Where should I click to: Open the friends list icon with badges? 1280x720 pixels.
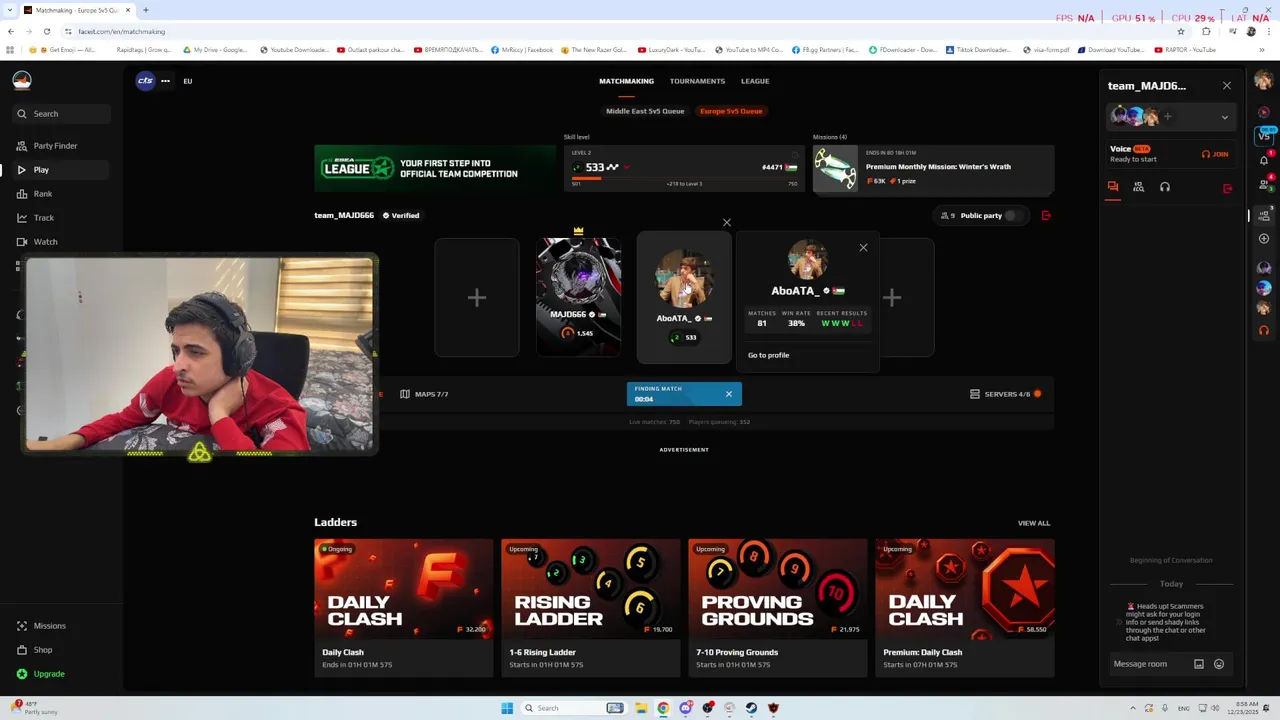1264,183
